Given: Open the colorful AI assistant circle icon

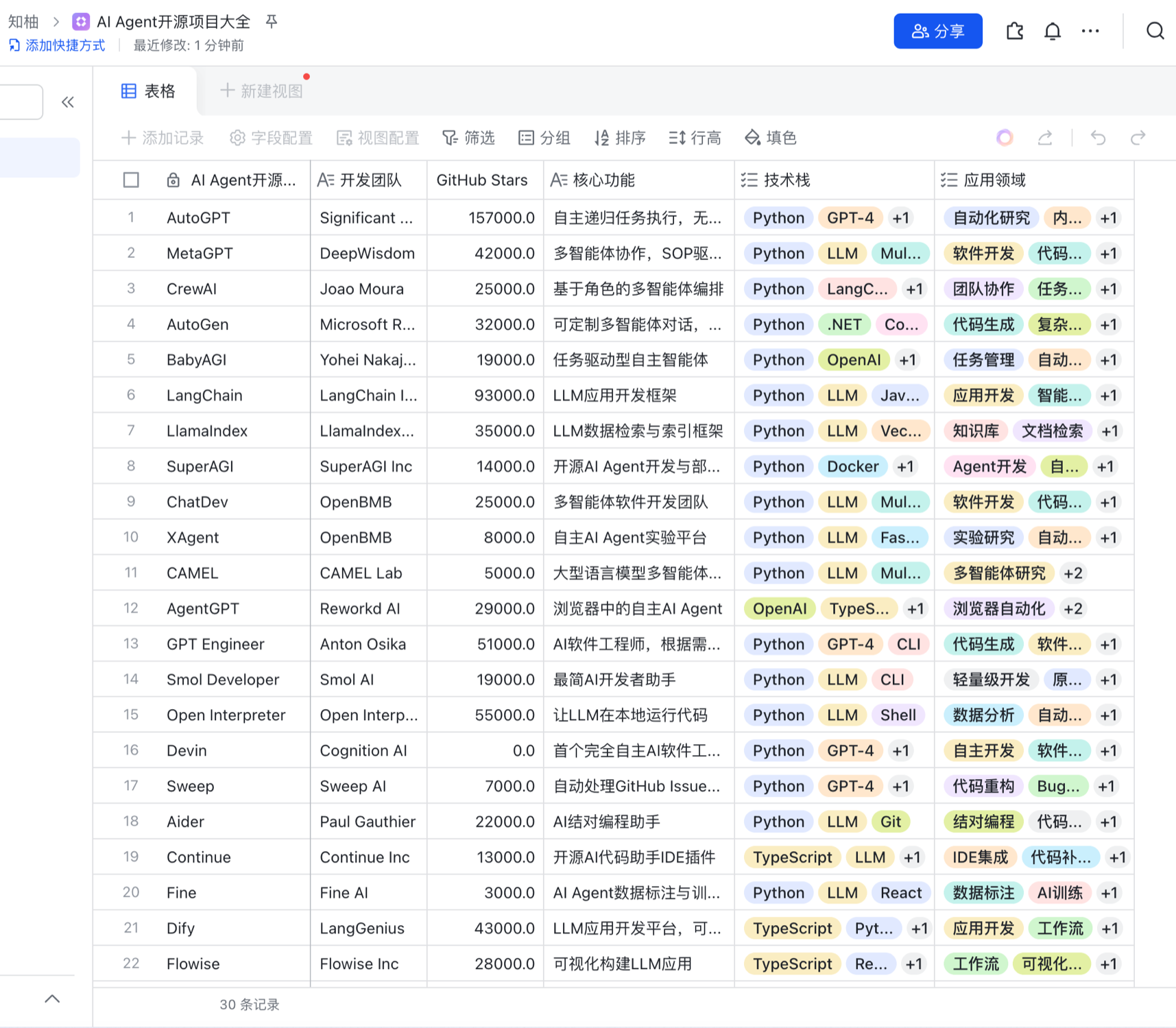Looking at the screenshot, I should point(1005,139).
